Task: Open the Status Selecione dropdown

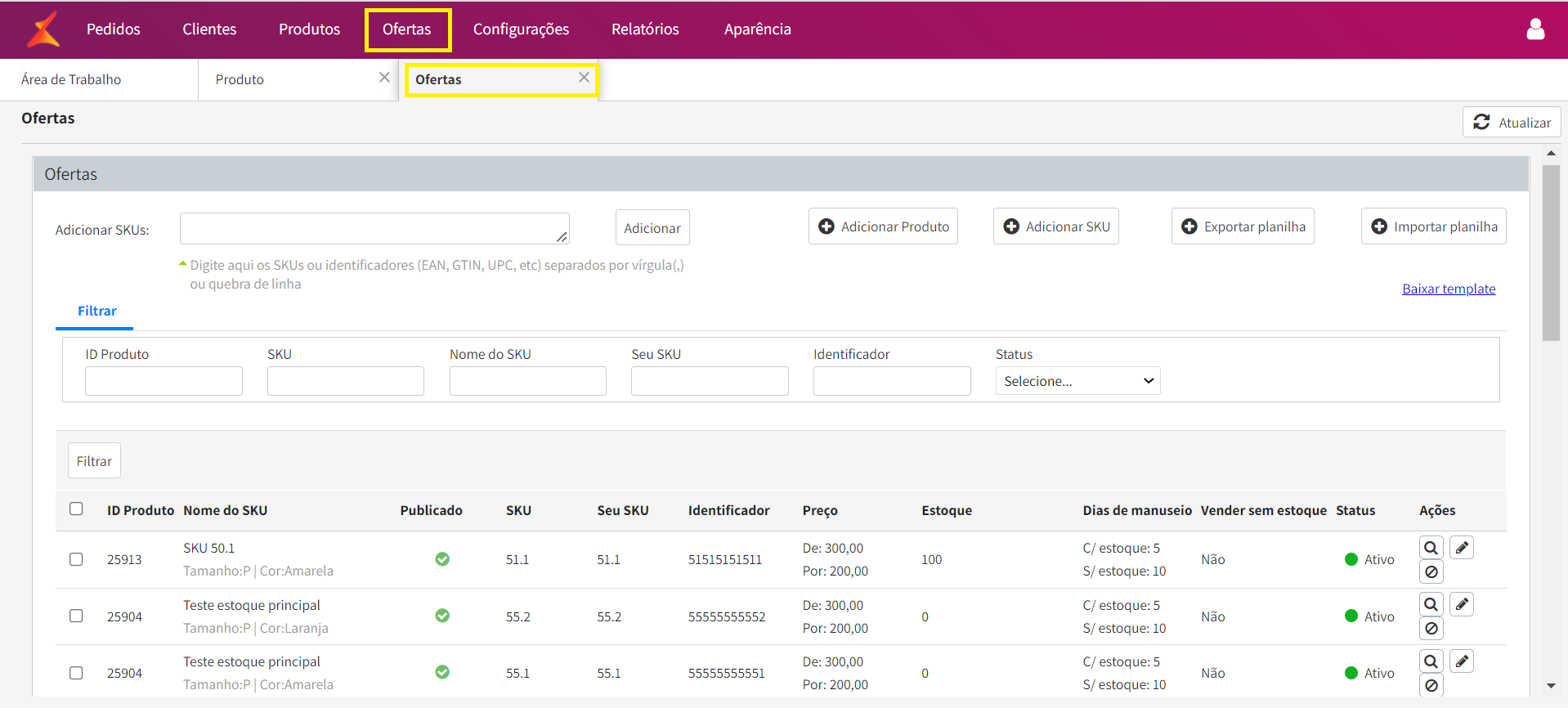Action: point(1077,381)
